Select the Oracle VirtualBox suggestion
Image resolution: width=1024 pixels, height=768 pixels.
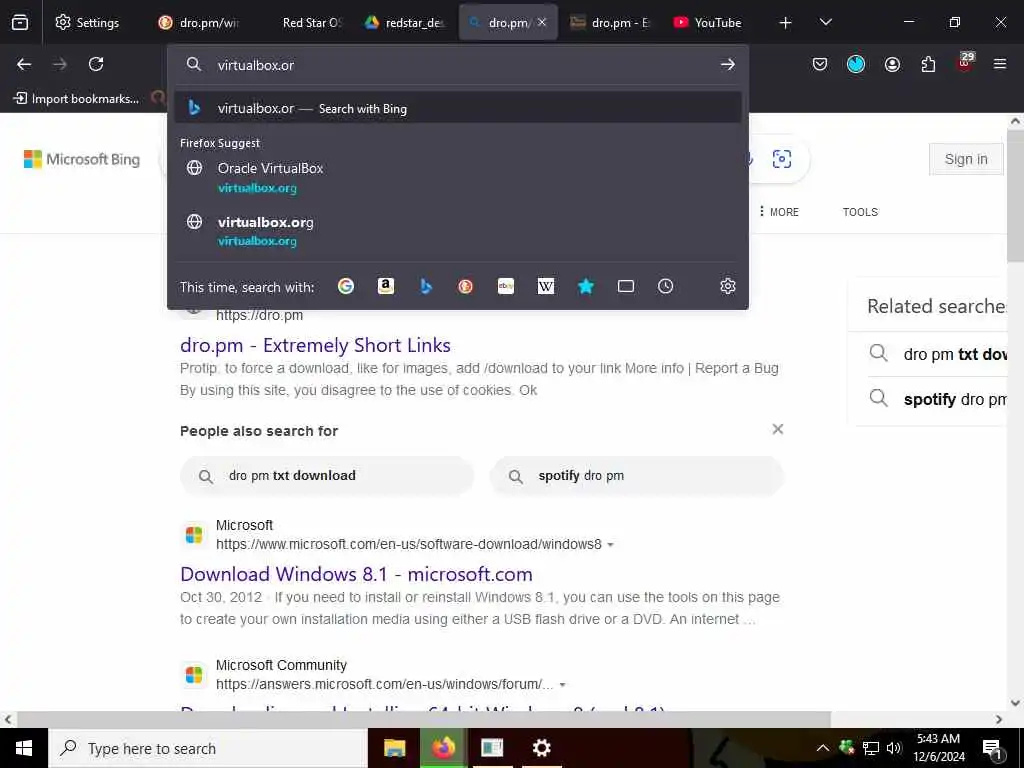point(458,177)
